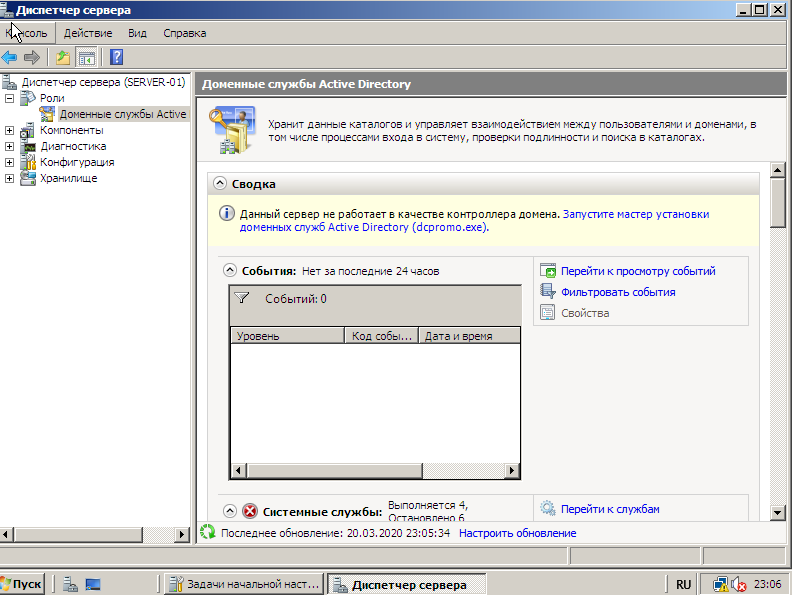Click the tree pane scroll right arrow

[182, 534]
